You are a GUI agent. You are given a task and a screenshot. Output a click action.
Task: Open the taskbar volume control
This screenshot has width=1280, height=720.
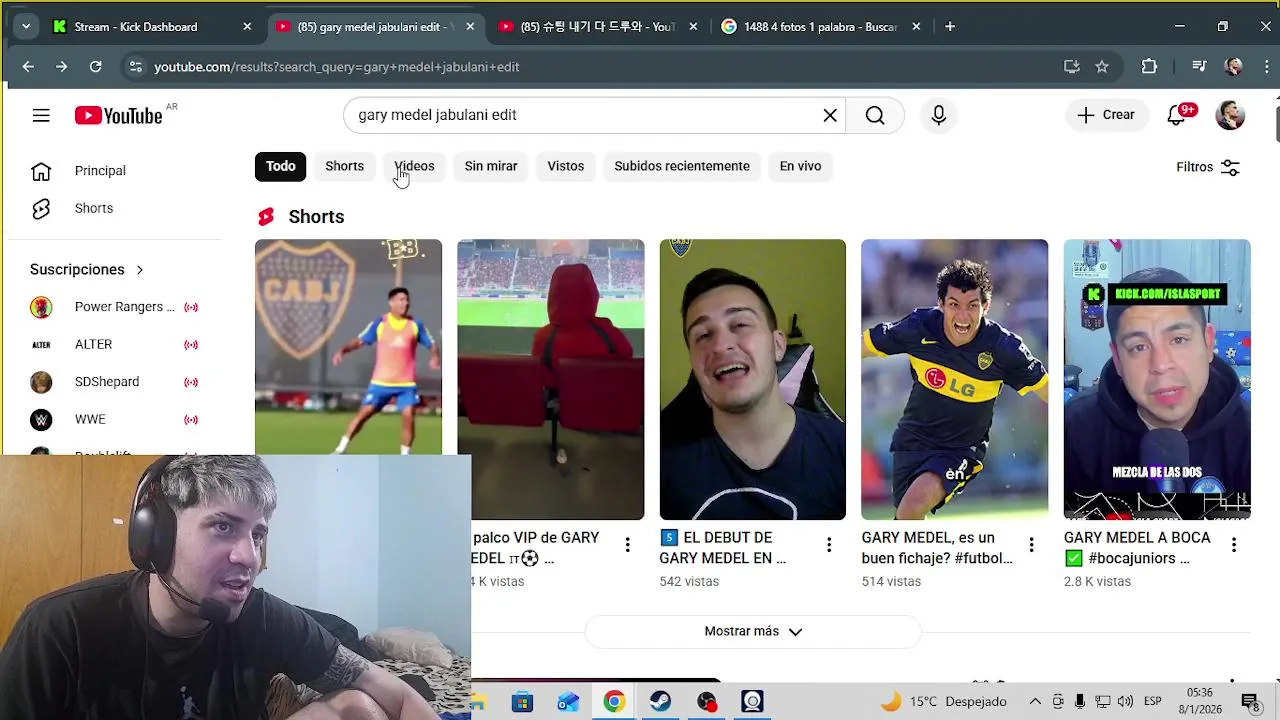[x=1125, y=702]
